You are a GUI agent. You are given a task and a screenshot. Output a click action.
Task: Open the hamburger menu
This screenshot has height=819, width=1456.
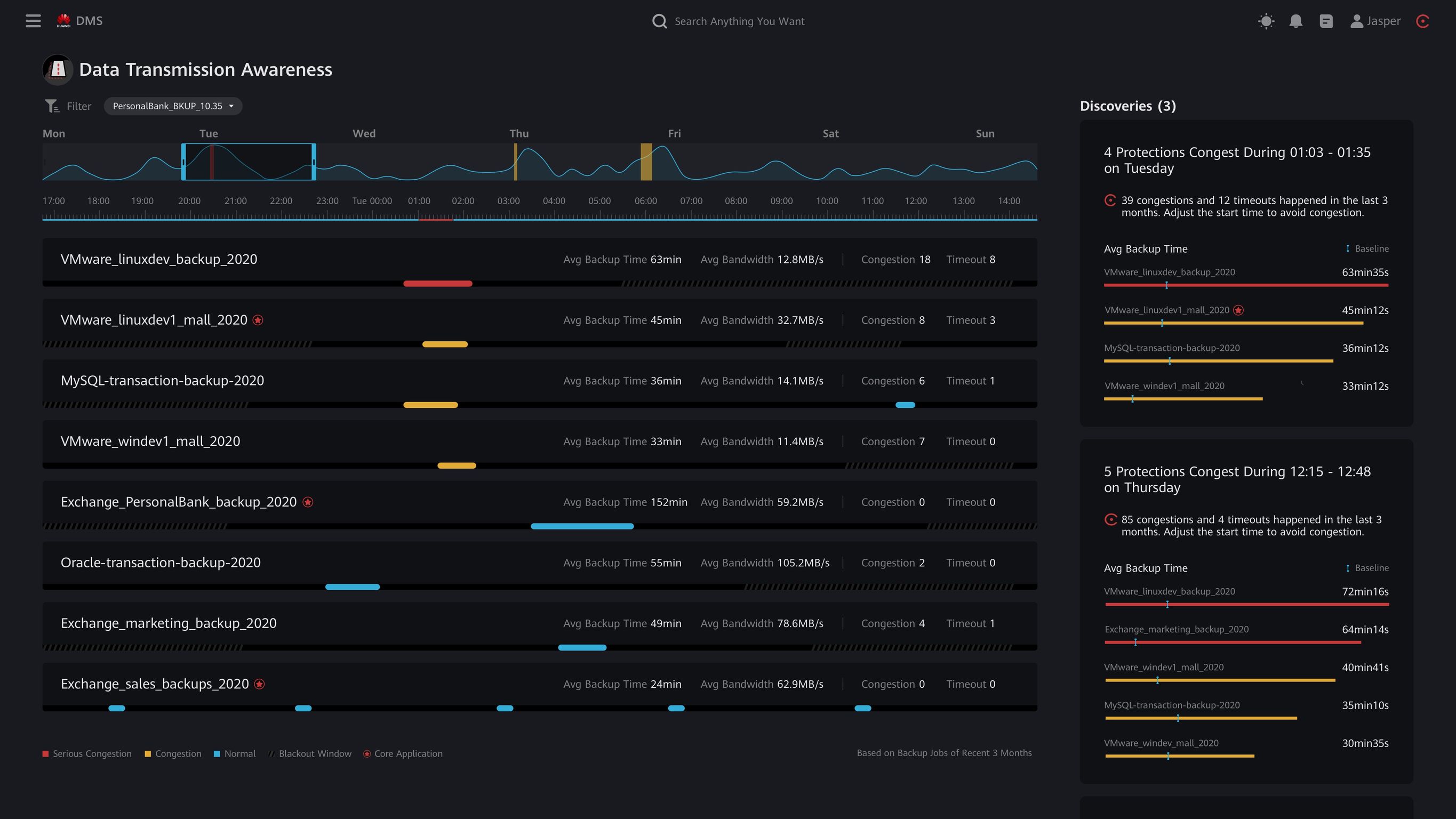pos(34,21)
